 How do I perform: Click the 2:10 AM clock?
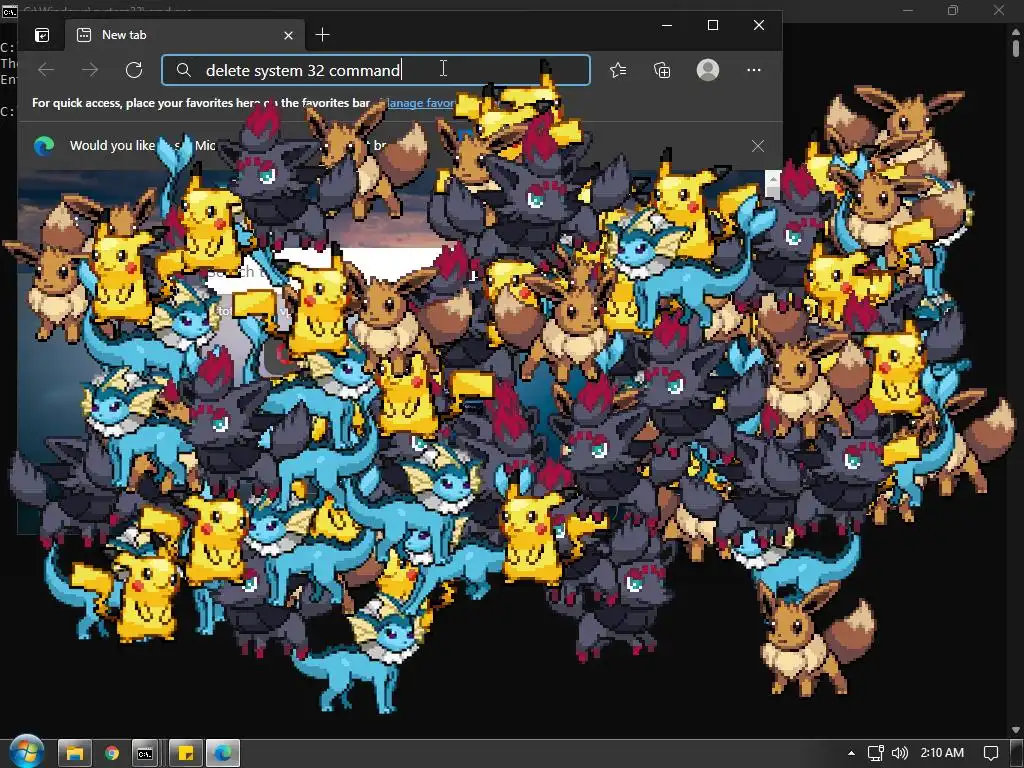pyautogui.click(x=942, y=753)
